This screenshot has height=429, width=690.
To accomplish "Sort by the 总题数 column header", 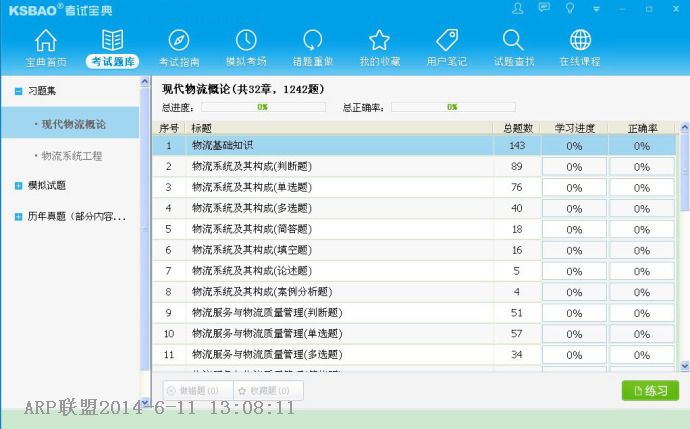I will point(517,128).
